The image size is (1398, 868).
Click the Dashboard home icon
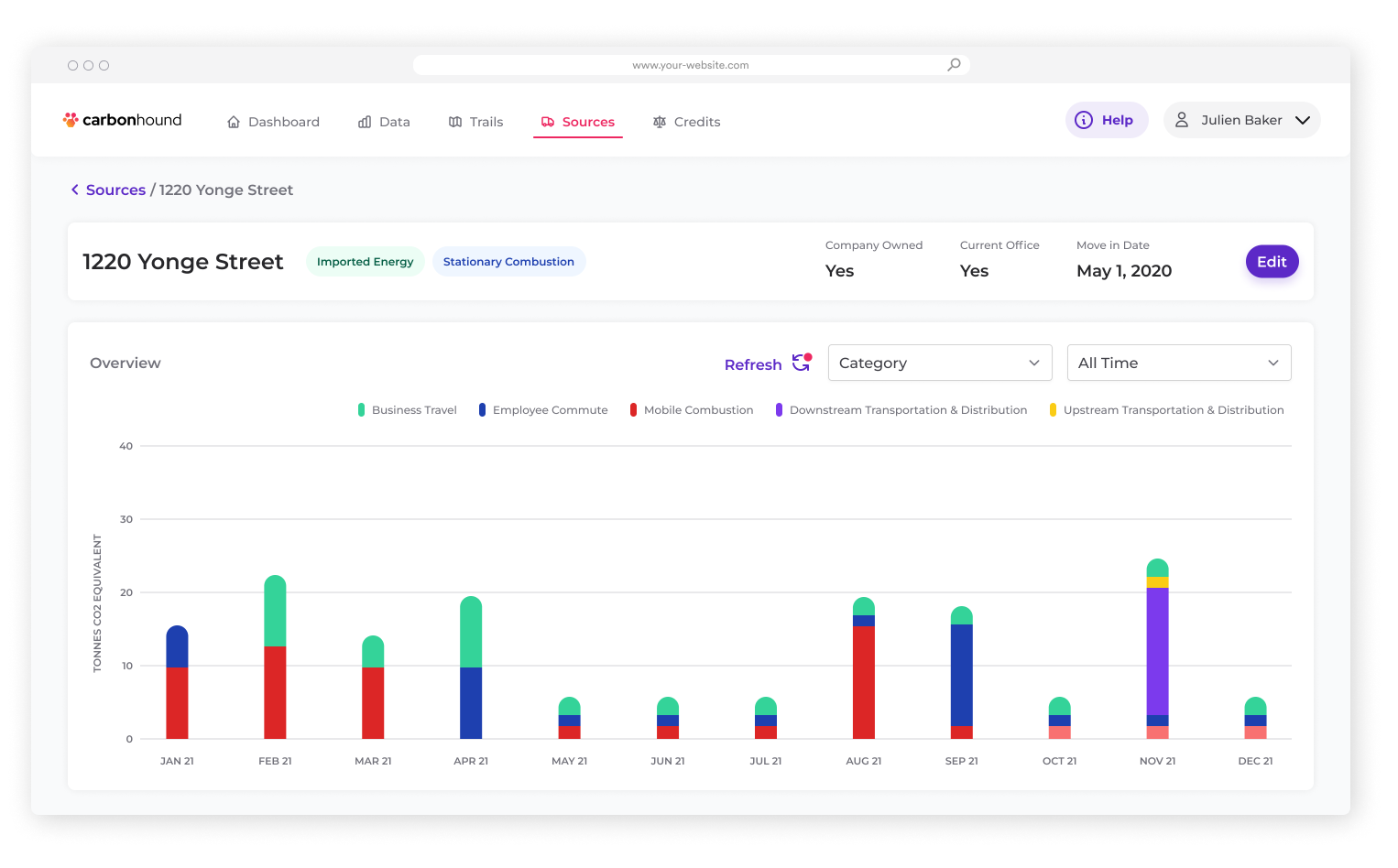[x=234, y=122]
